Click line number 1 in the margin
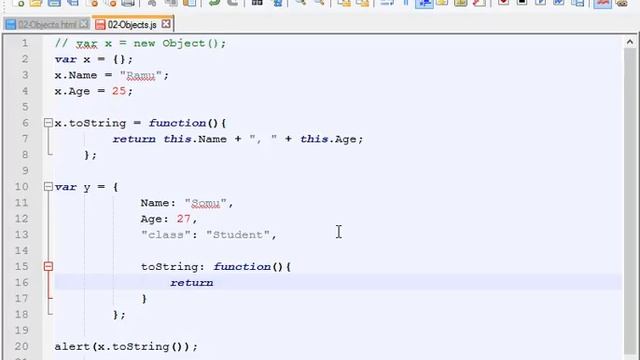This screenshot has width=640, height=360. (x=25, y=43)
